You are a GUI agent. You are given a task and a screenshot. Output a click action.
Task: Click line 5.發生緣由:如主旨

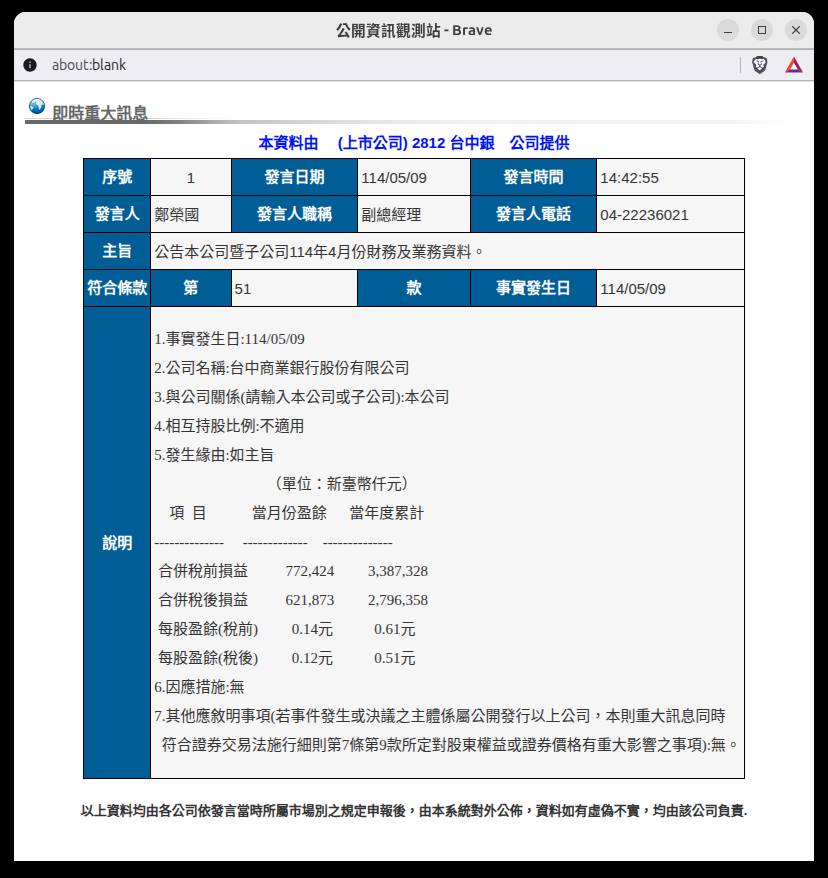click(214, 455)
